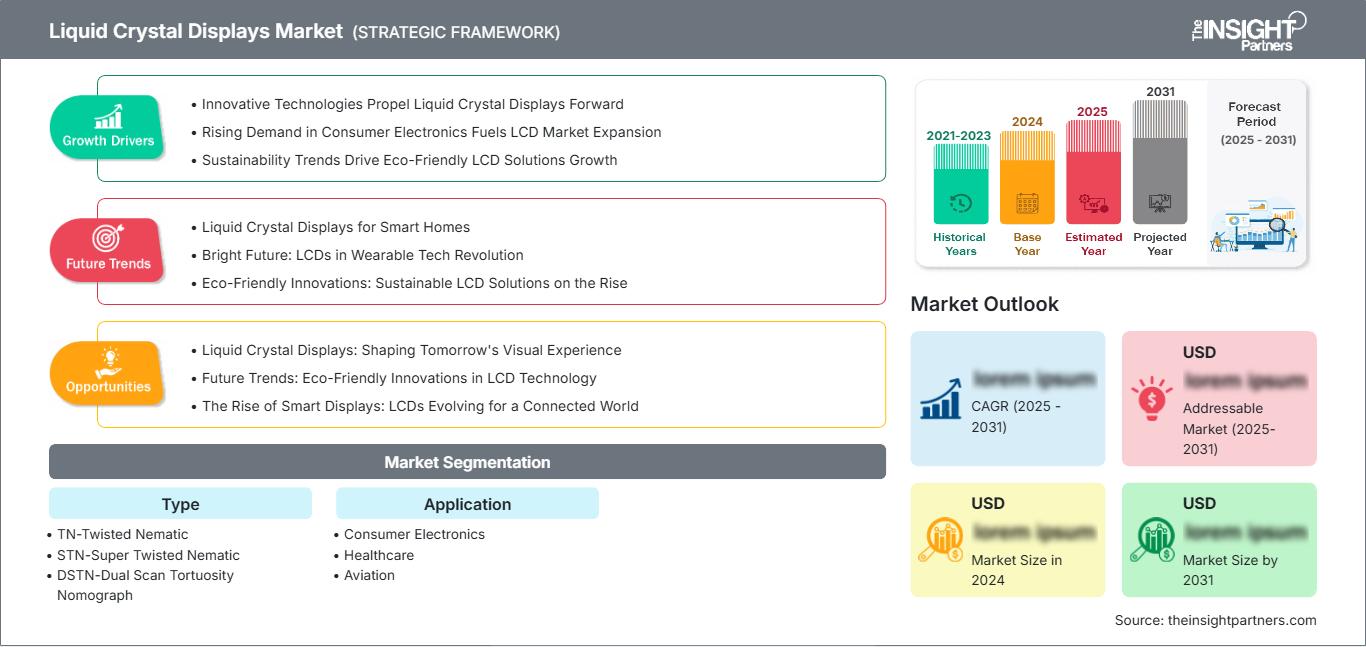
Task: Click The Insight Partners logo
Action: point(1250,30)
